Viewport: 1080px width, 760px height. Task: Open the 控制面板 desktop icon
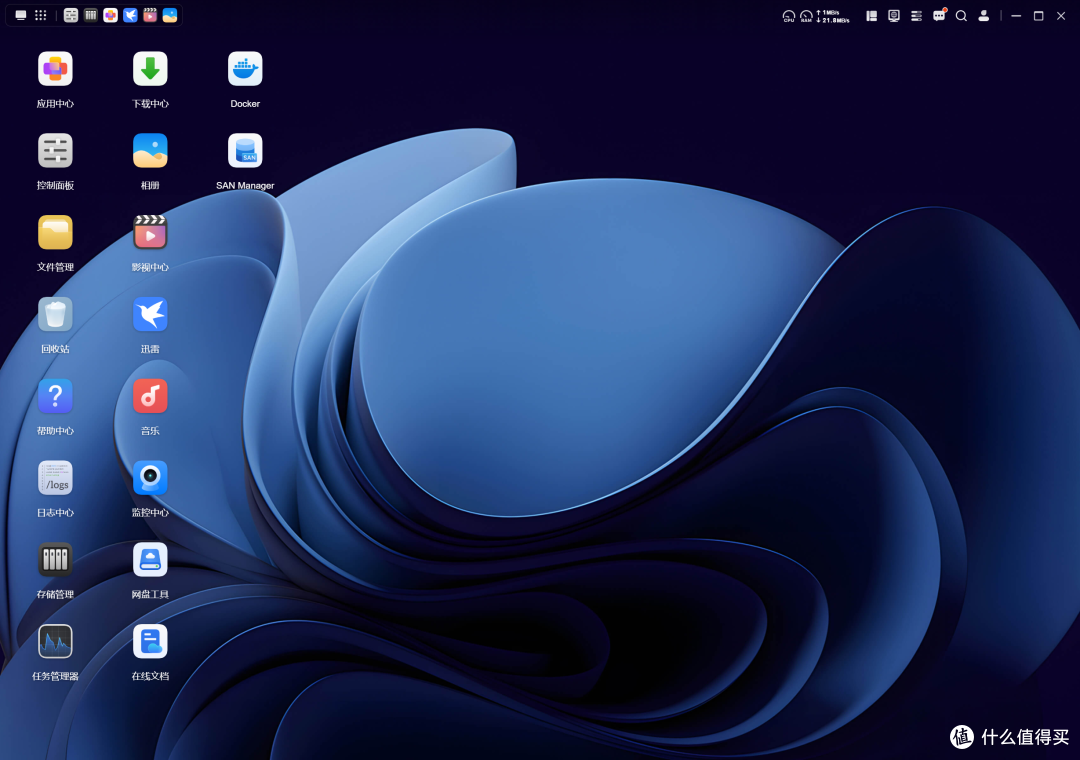tap(55, 151)
